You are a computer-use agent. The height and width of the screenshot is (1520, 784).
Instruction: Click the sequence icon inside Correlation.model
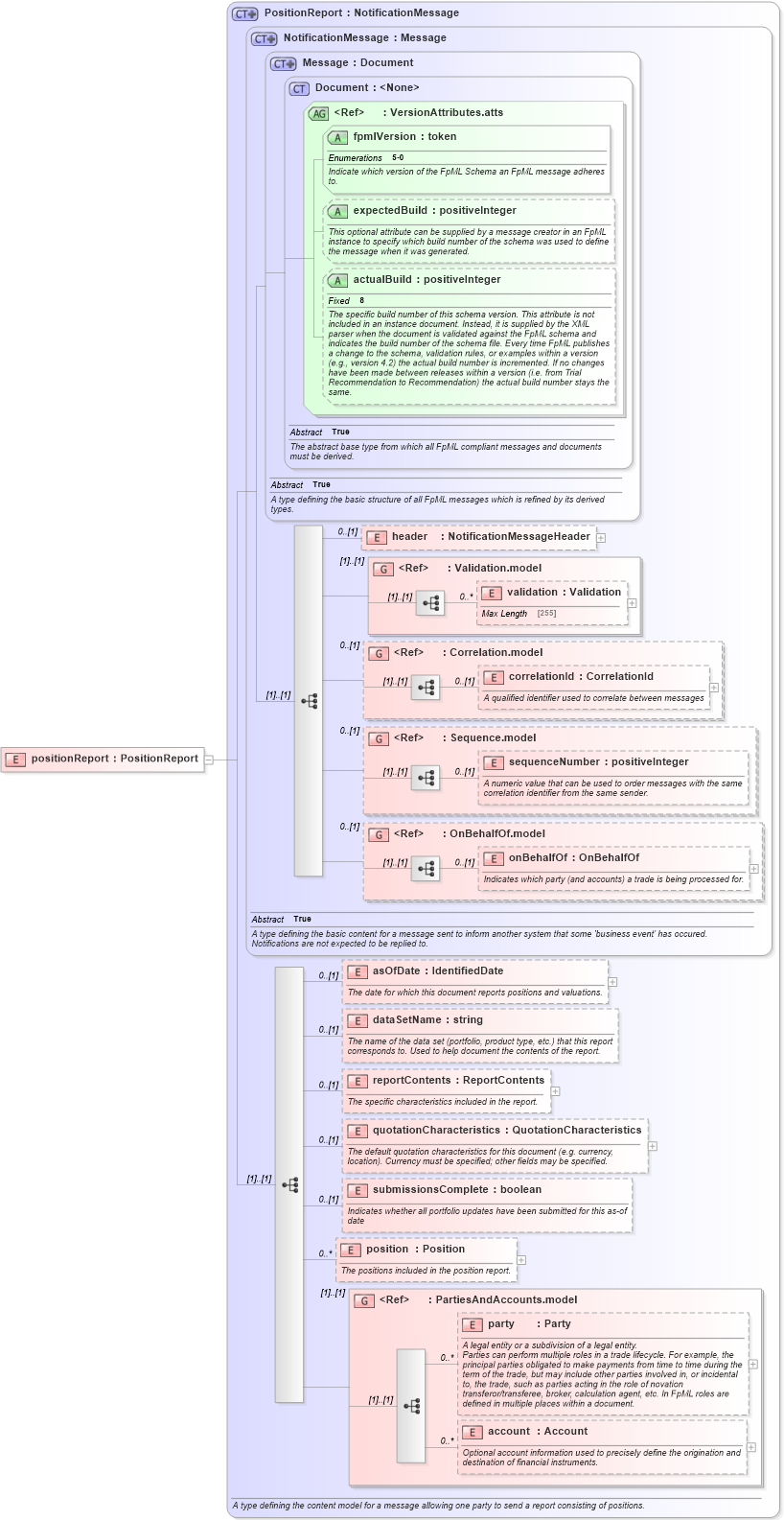pyautogui.click(x=426, y=688)
